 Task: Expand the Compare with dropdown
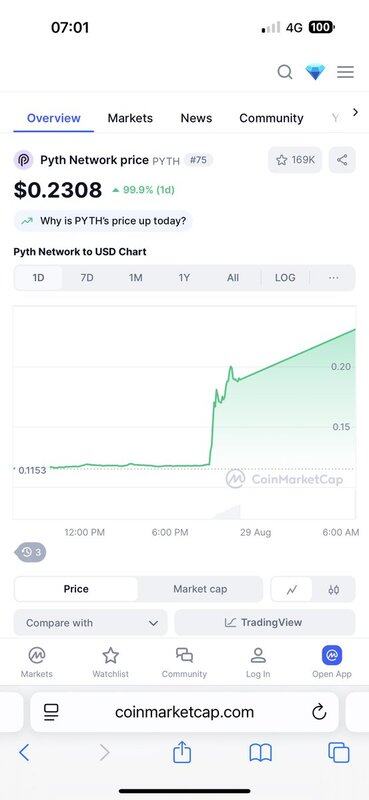(x=90, y=623)
